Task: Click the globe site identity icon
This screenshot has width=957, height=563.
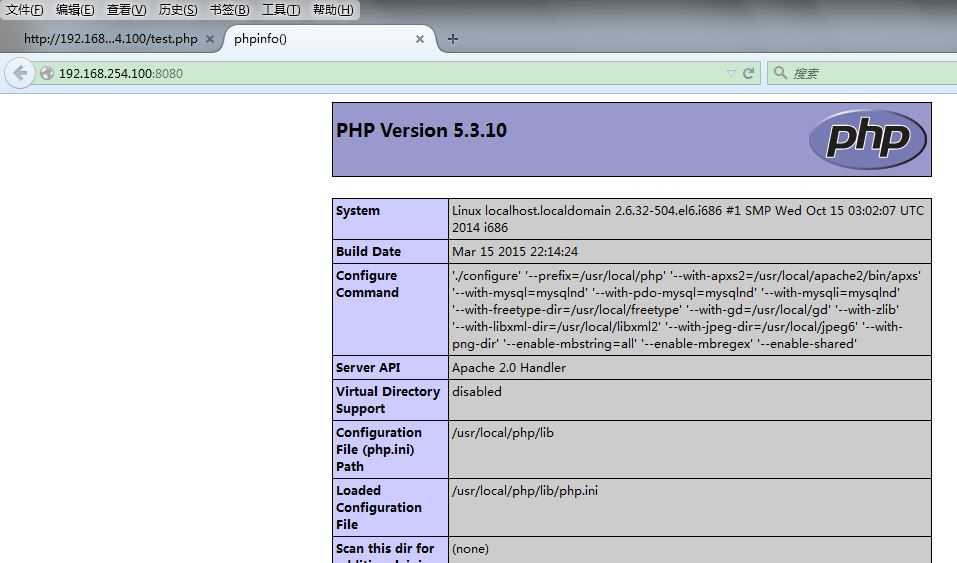Action: click(x=47, y=73)
